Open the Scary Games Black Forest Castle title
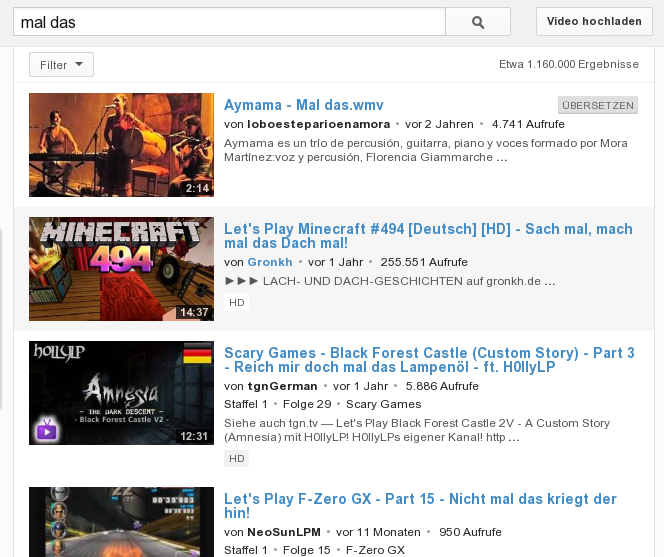Viewport: 664px width, 557px height. tap(429, 360)
